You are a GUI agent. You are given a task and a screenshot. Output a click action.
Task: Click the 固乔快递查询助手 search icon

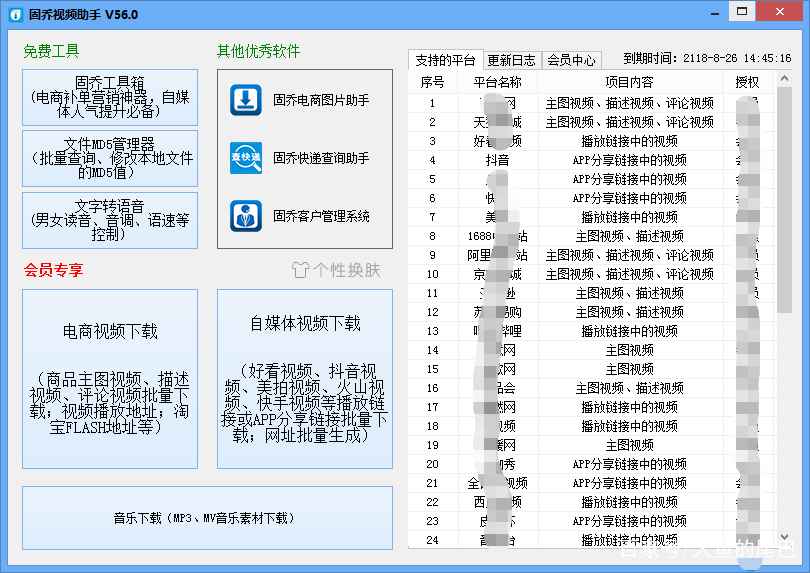coord(246,158)
